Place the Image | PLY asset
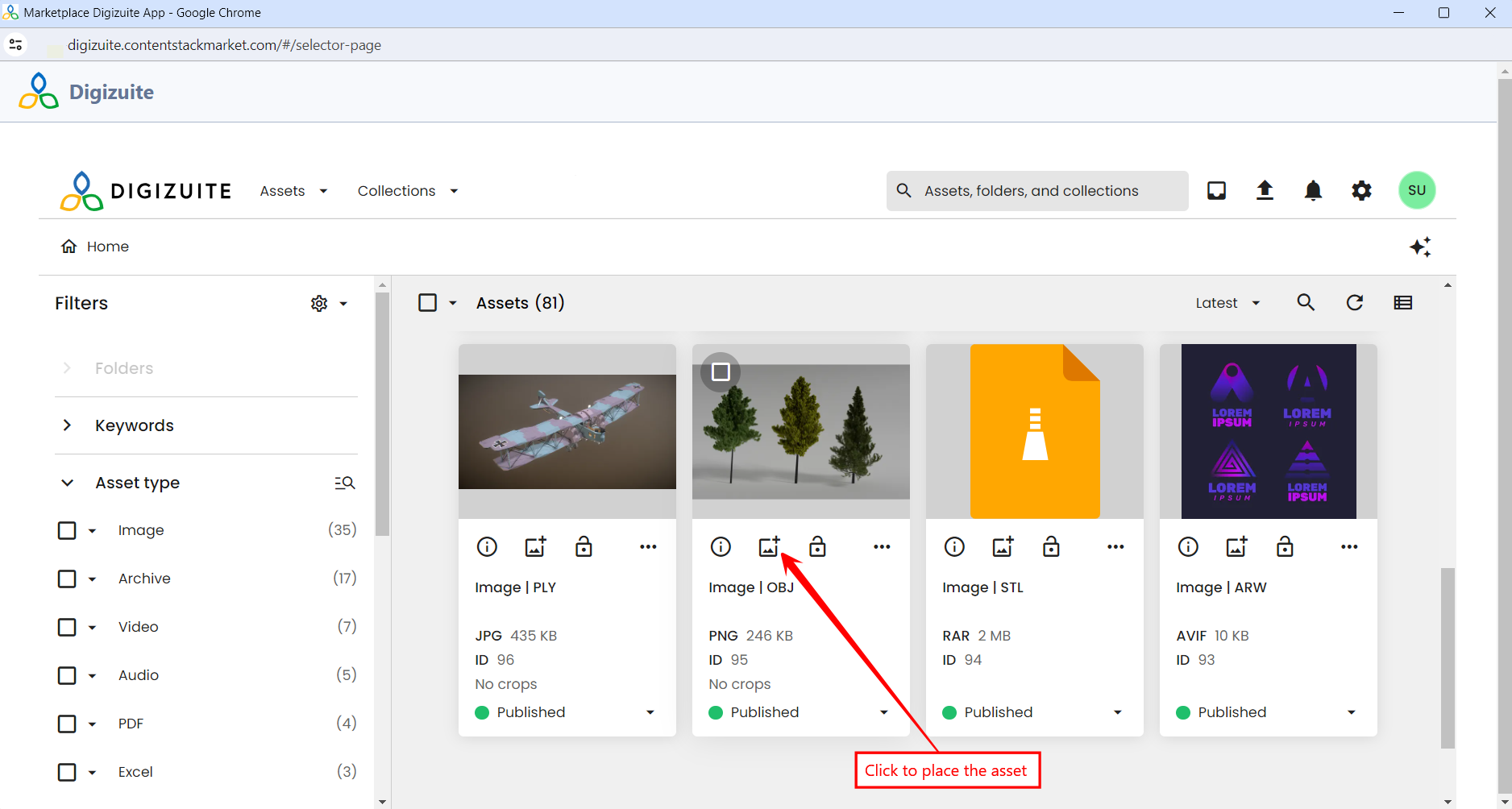The image size is (1512, 809). (x=535, y=547)
